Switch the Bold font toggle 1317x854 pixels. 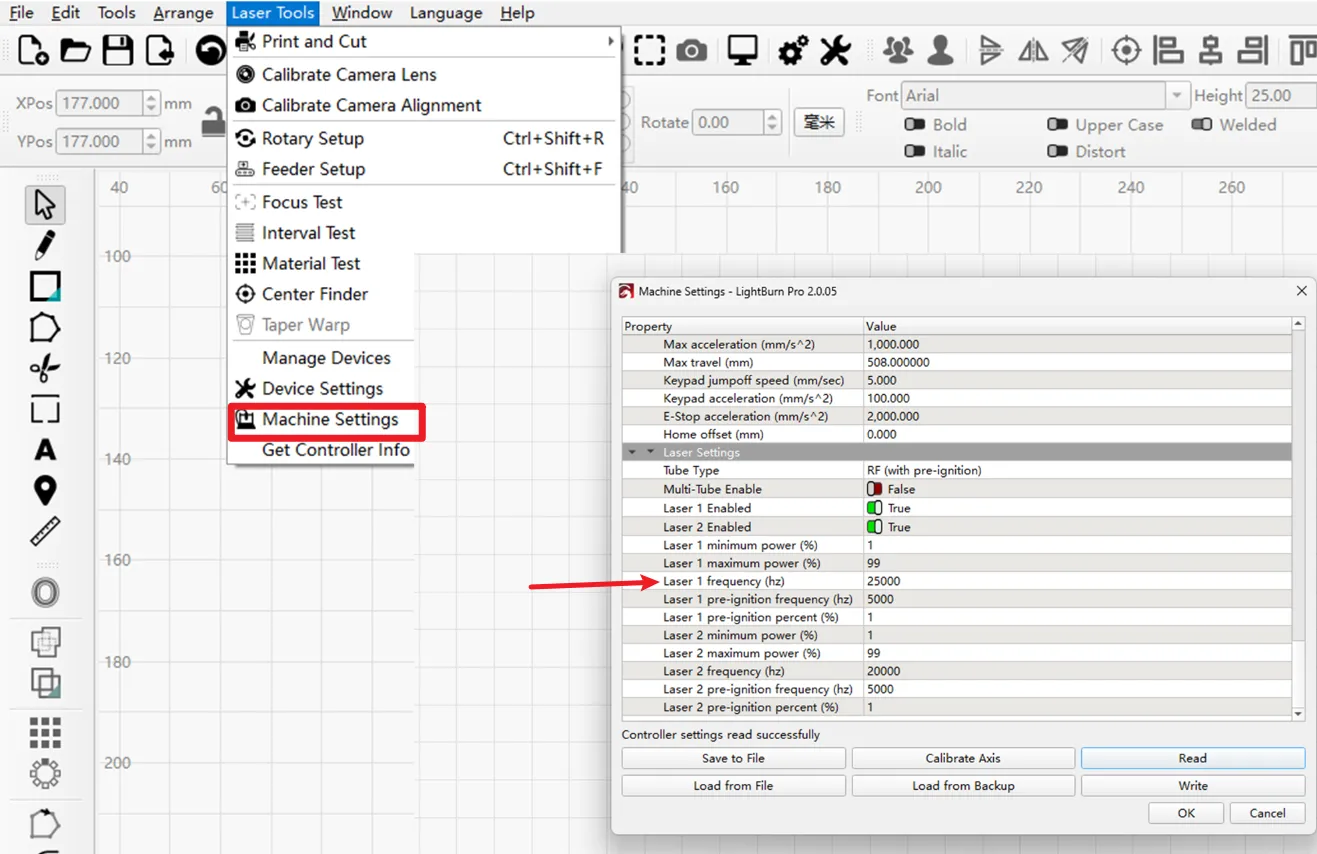click(914, 125)
